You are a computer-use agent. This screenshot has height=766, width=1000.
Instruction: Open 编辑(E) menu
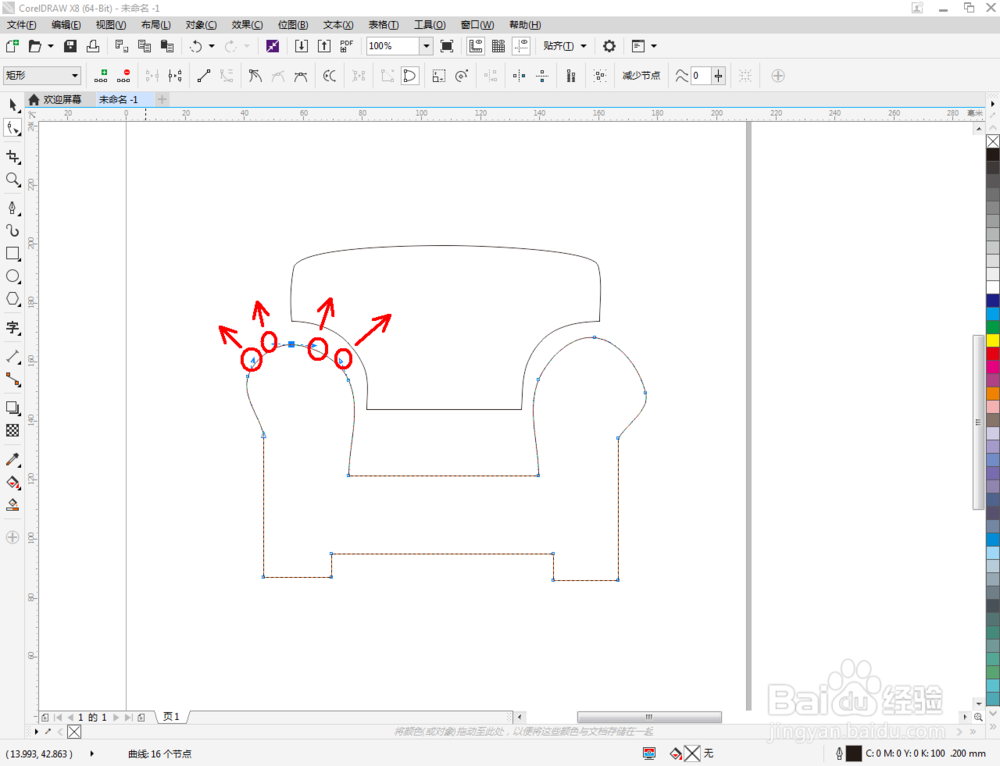pyautogui.click(x=66, y=25)
